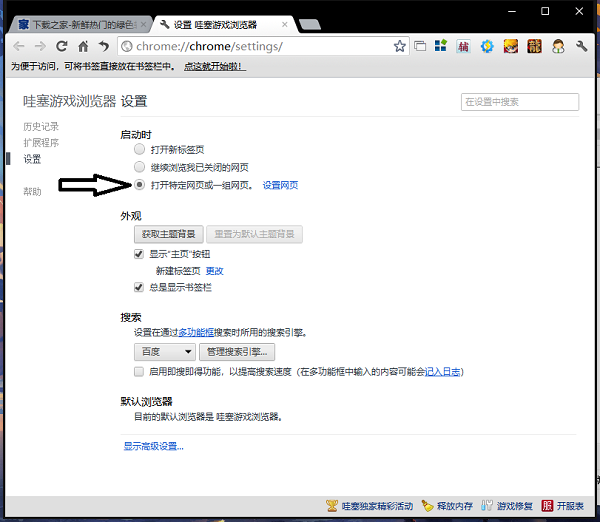
Task: Click 释放内存 broom icon in status bar
Action: click(427, 506)
